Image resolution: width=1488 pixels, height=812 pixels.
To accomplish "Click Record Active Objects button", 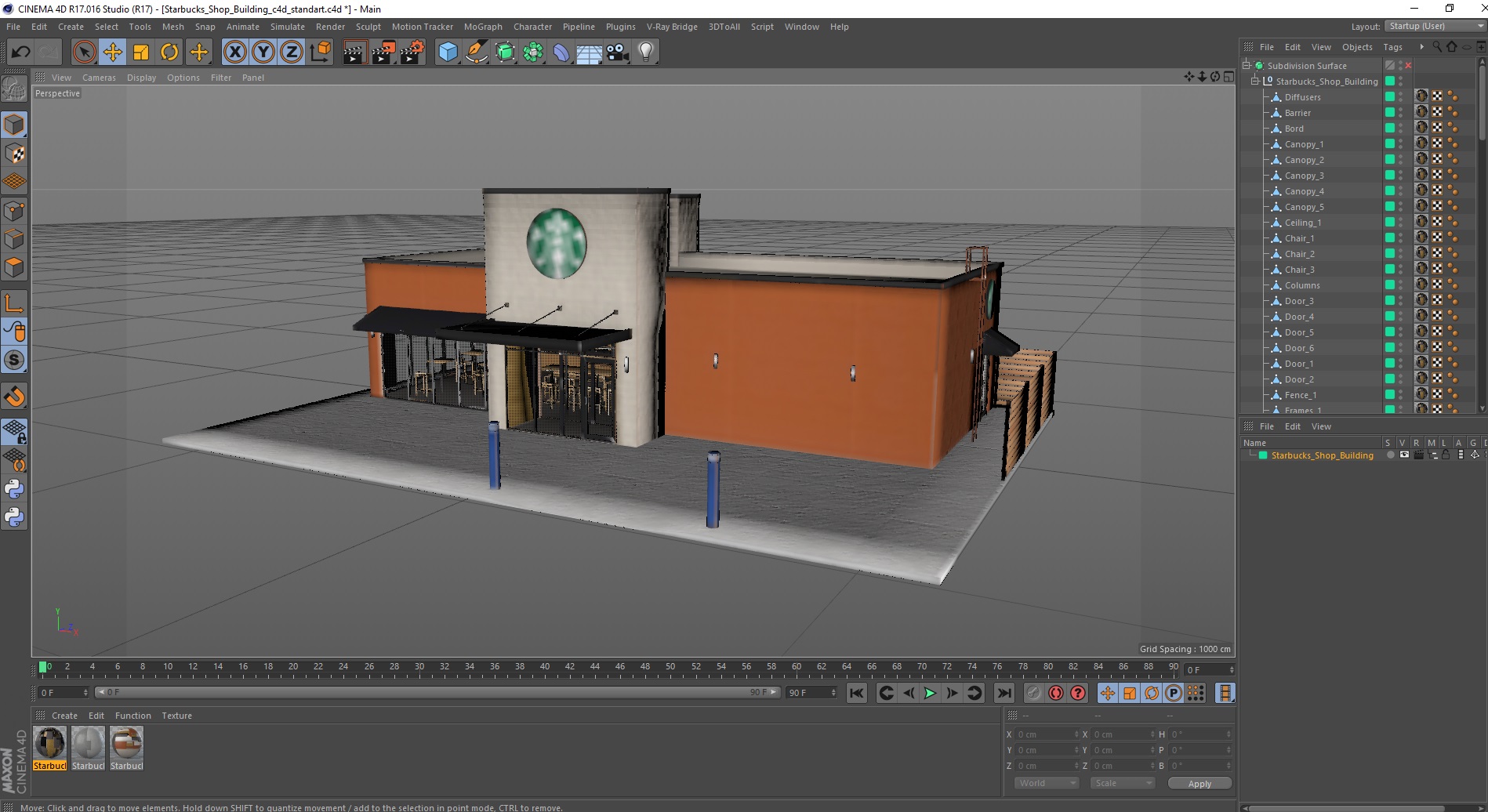I will [x=1034, y=693].
